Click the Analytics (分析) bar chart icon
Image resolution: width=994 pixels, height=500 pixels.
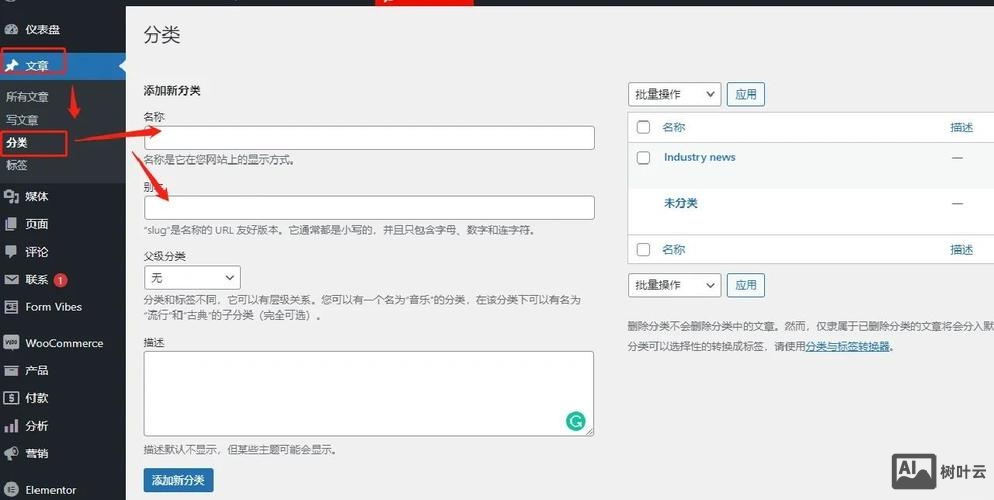[x=11, y=426]
